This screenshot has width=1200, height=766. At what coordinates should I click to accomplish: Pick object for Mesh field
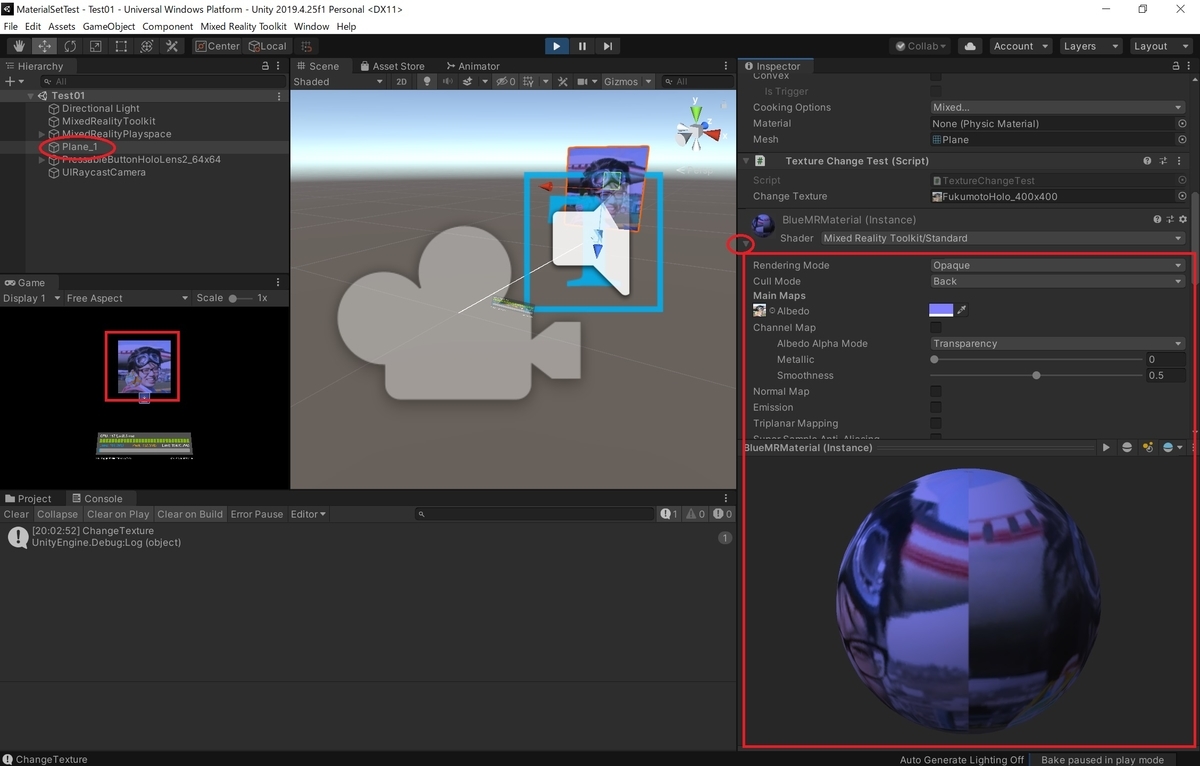pyautogui.click(x=1182, y=140)
